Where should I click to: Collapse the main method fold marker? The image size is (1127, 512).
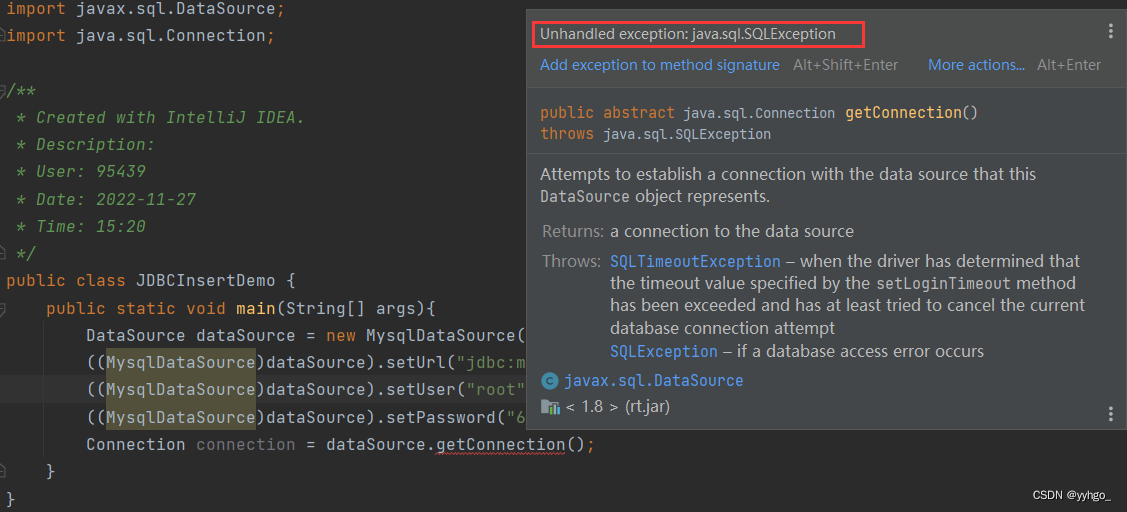[x=3, y=309]
